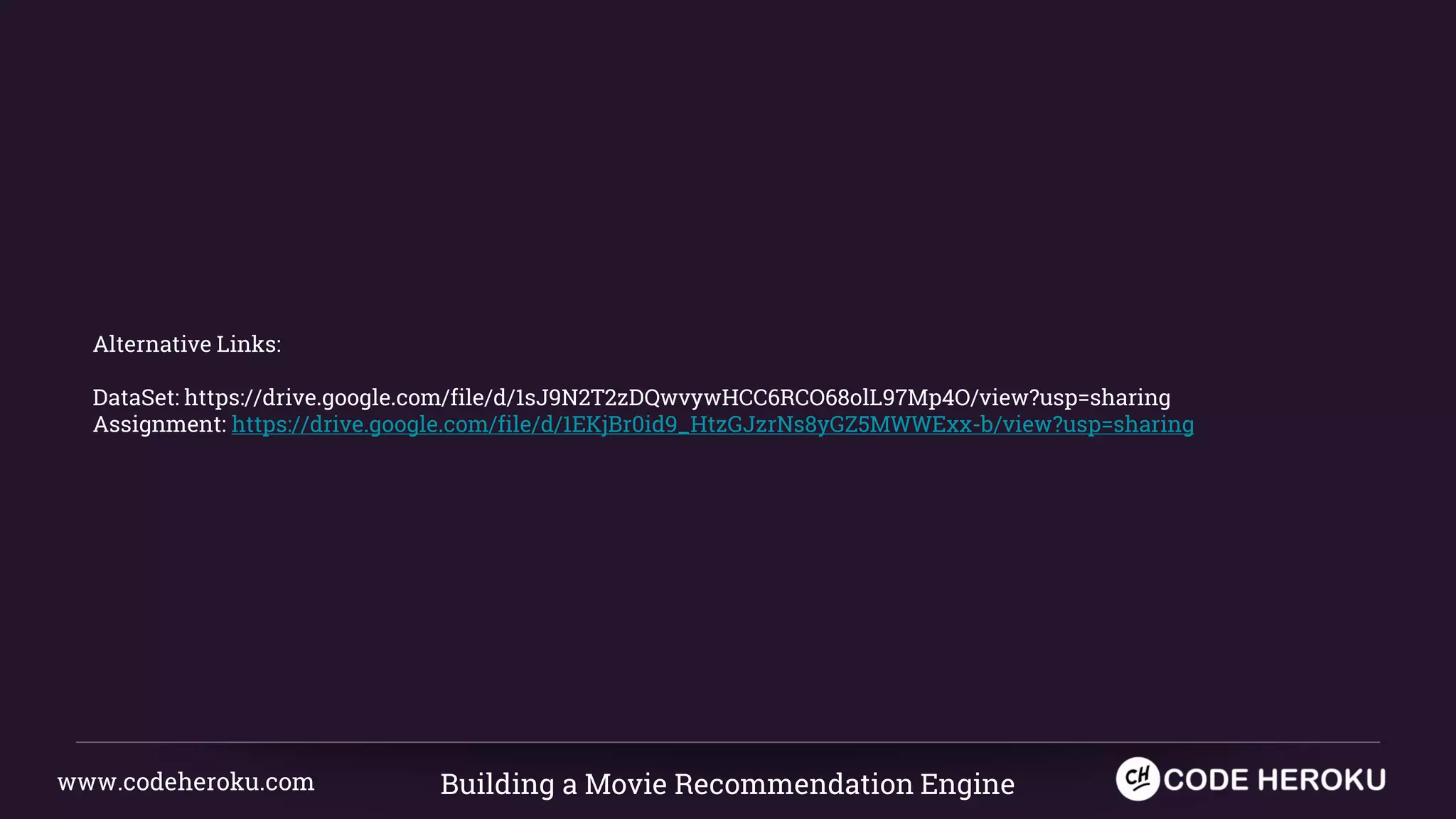1456x819 pixels.
Task: Click the word "Engine" in footer title
Action: coord(967,784)
